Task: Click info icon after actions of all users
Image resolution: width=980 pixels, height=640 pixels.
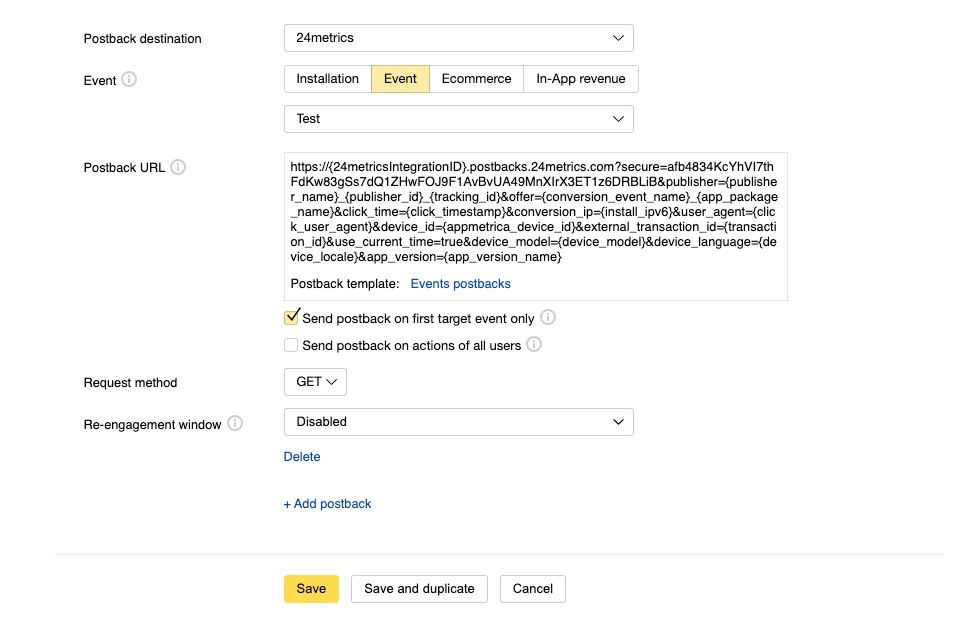Action: (x=534, y=345)
